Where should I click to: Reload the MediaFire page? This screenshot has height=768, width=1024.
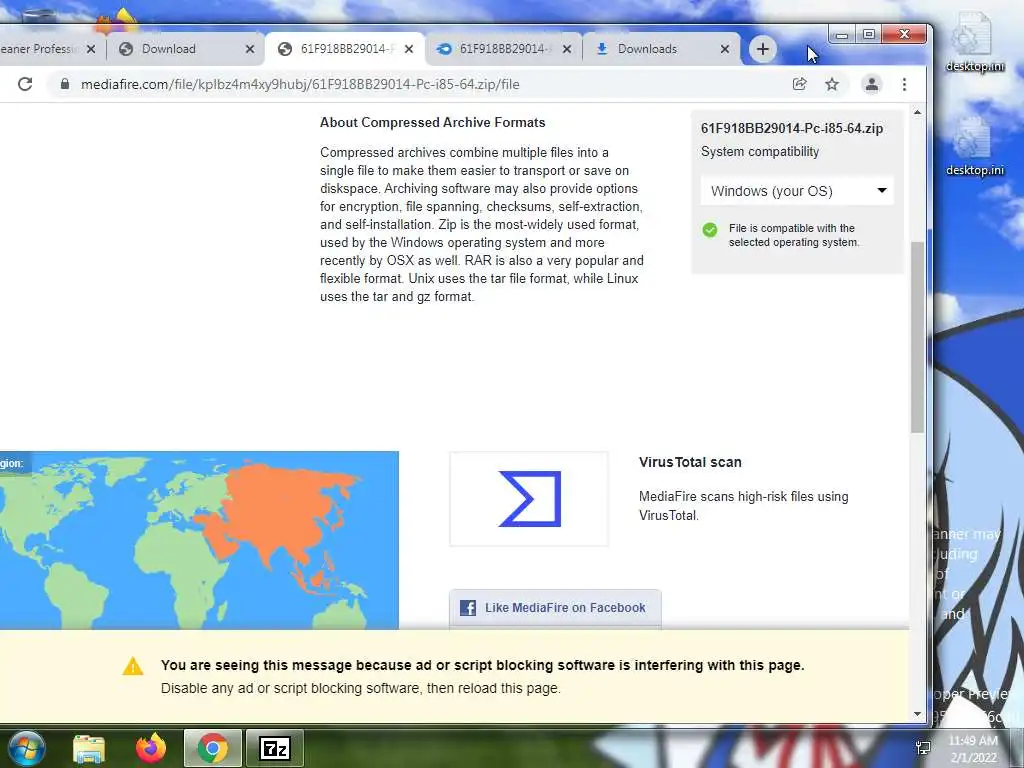pyautogui.click(x=25, y=84)
